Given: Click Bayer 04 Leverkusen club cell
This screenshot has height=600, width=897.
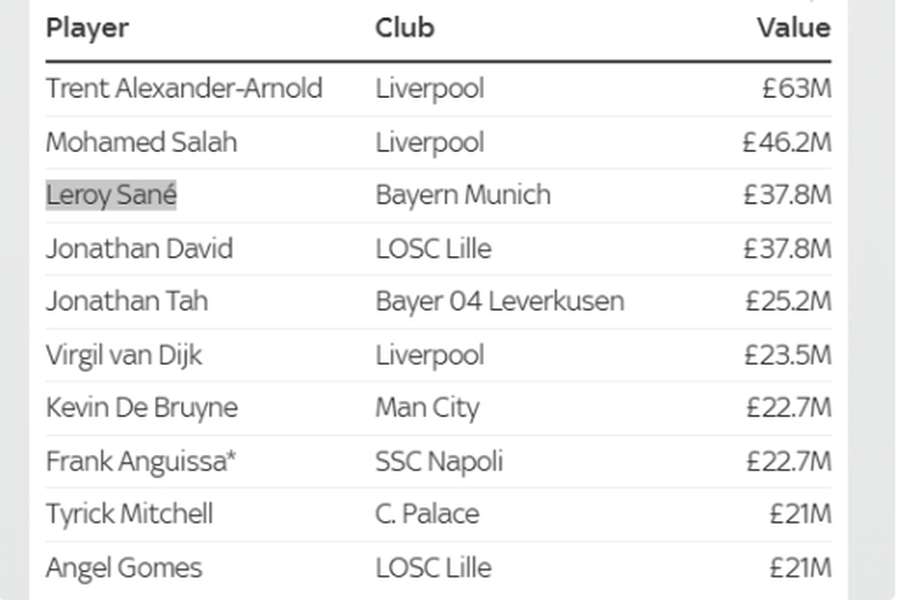Looking at the screenshot, I should pos(500,301).
